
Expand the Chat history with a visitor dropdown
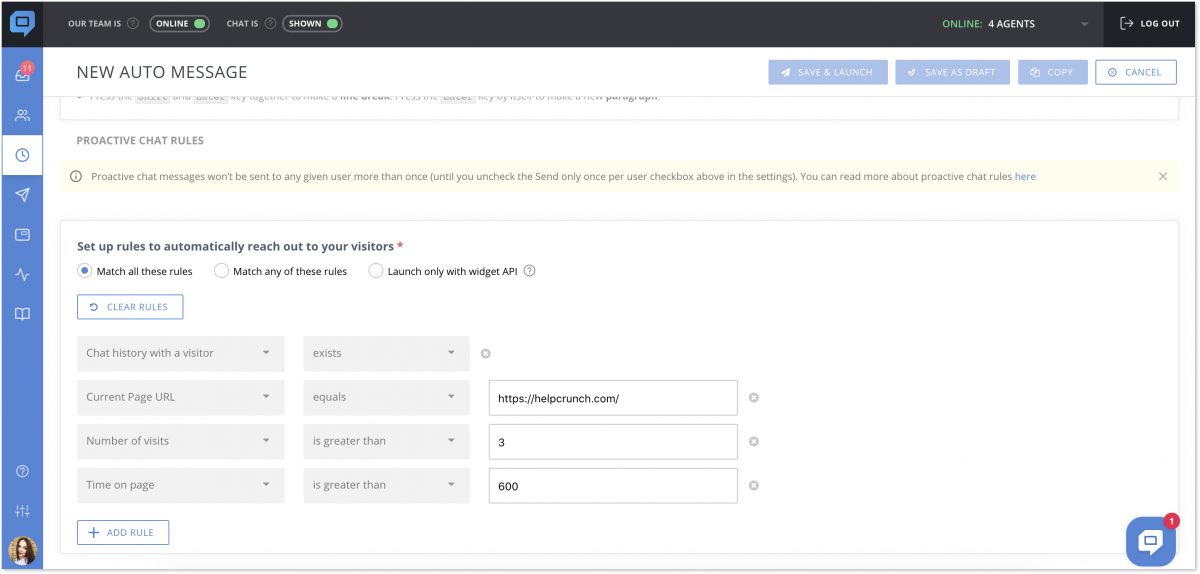point(180,353)
